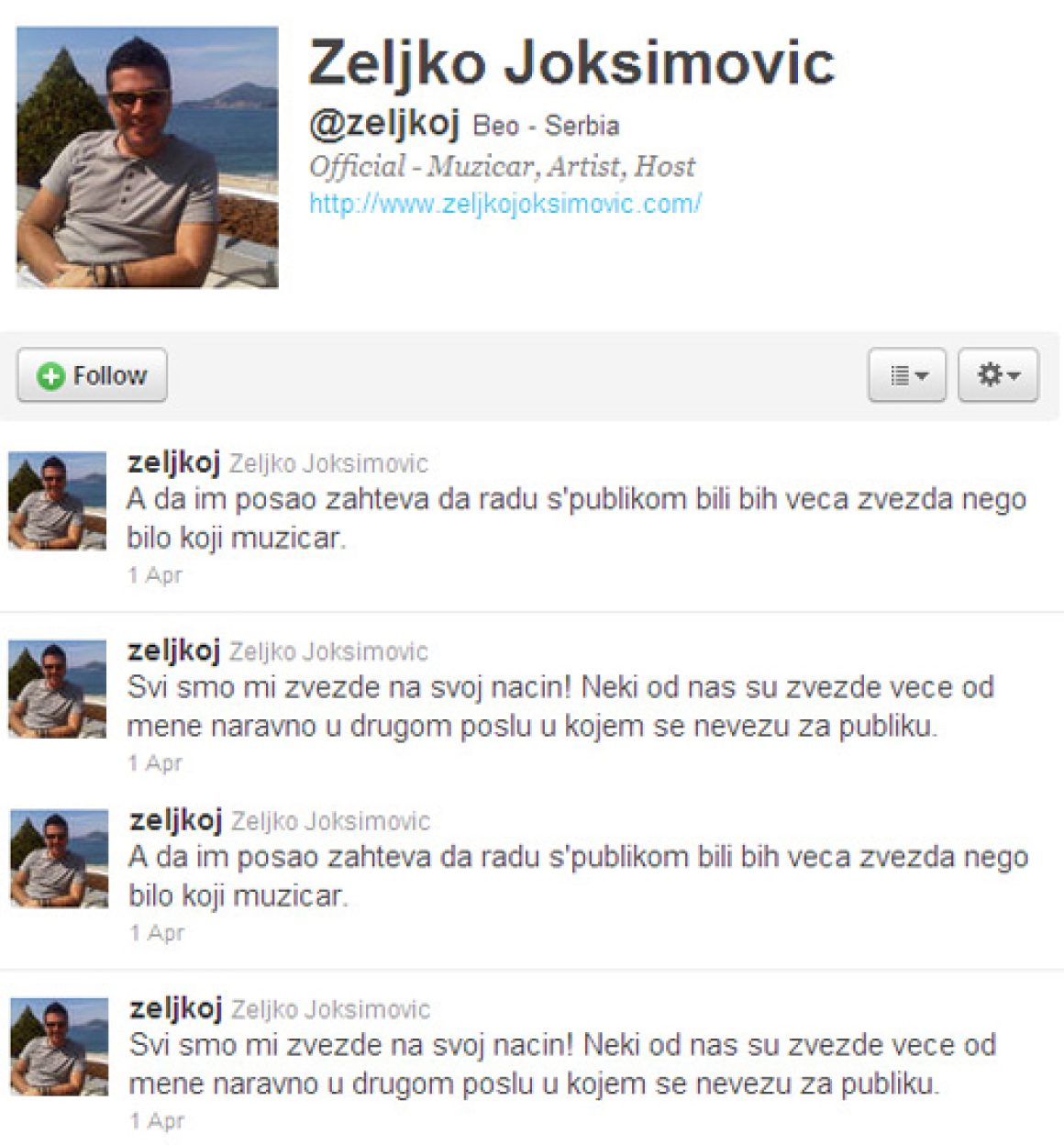
Task: Click the Follow button
Action: pyautogui.click(x=92, y=375)
